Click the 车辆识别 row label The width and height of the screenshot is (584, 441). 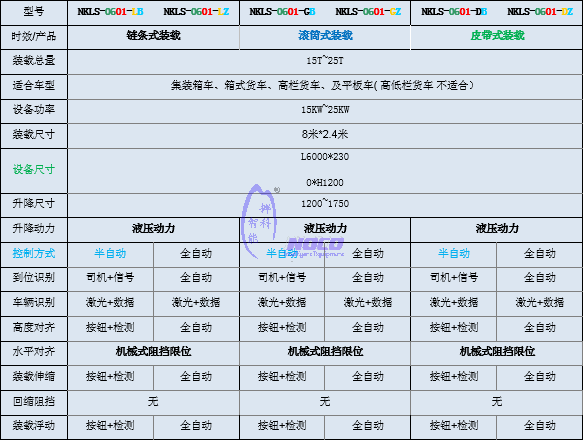click(x=34, y=302)
